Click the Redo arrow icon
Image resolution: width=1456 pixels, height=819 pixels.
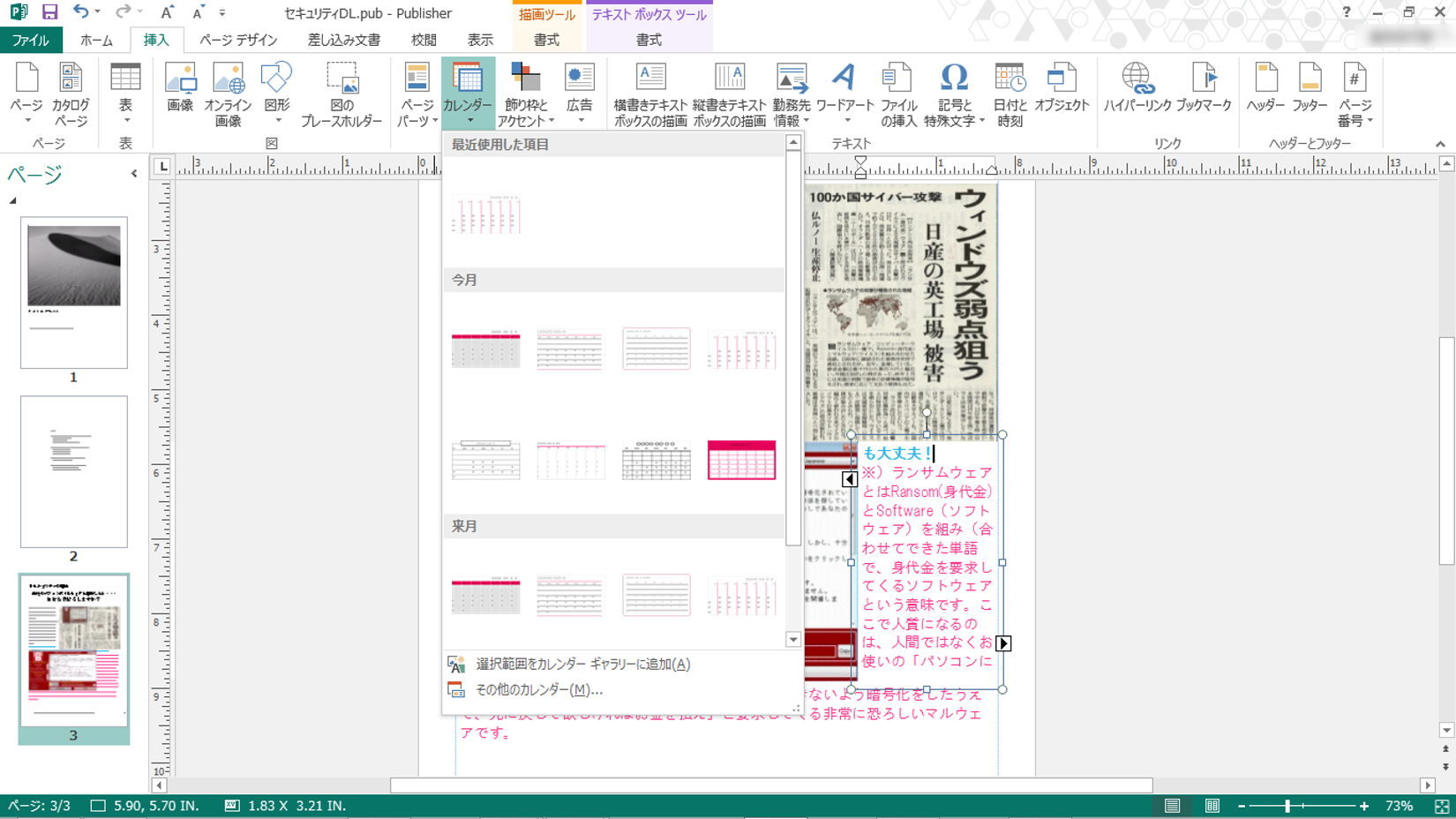pos(123,12)
